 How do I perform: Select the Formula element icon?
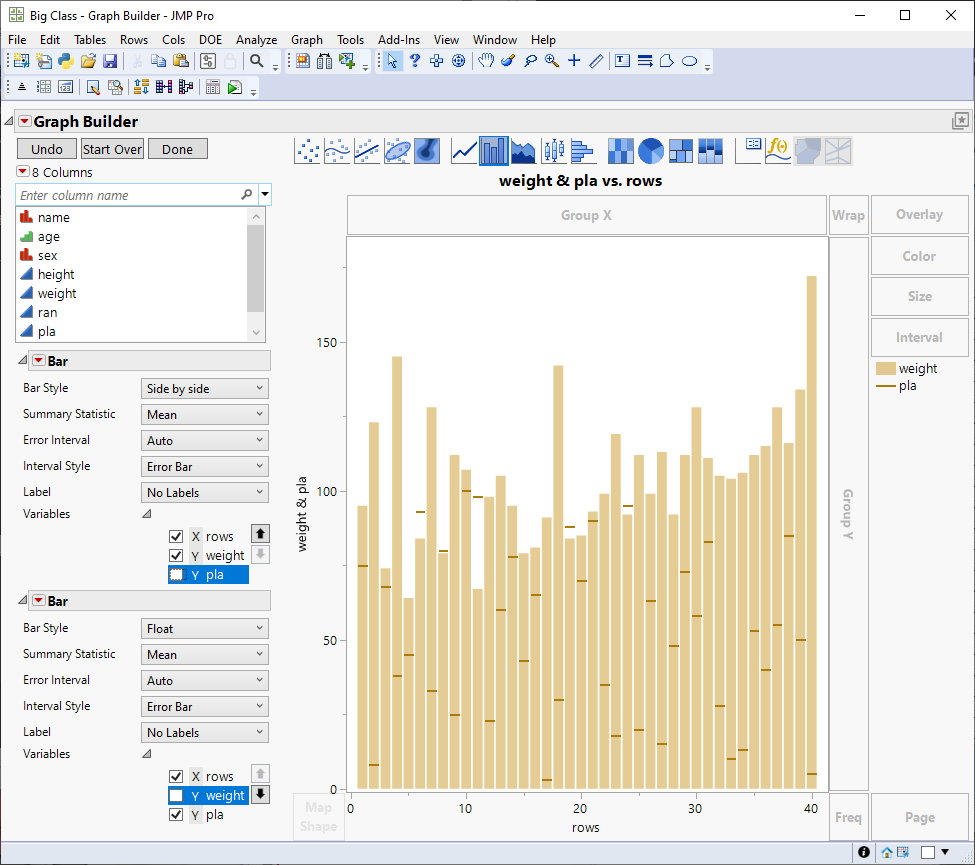[x=776, y=150]
